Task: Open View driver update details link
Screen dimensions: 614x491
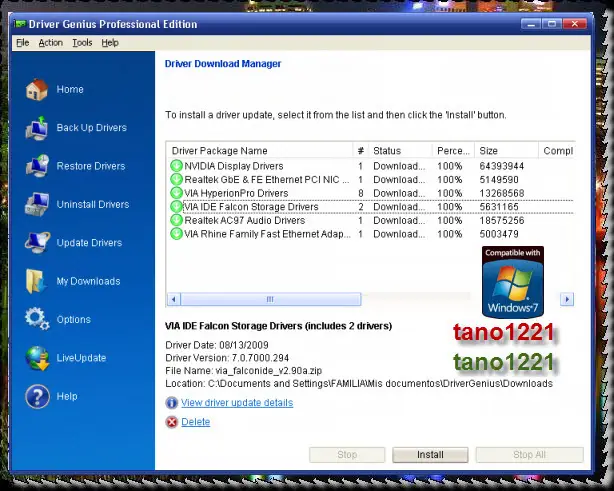Action: (x=237, y=403)
